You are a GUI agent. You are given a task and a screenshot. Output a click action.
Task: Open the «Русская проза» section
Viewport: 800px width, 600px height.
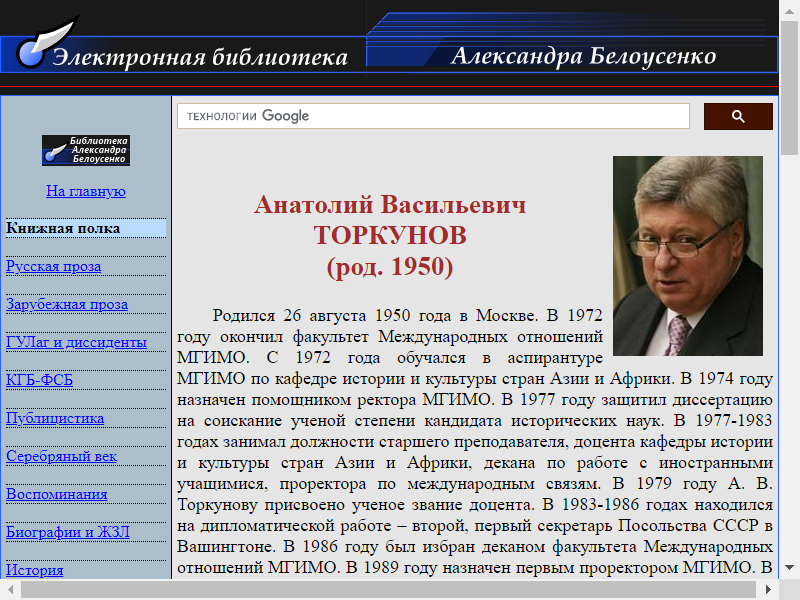[x=54, y=266]
